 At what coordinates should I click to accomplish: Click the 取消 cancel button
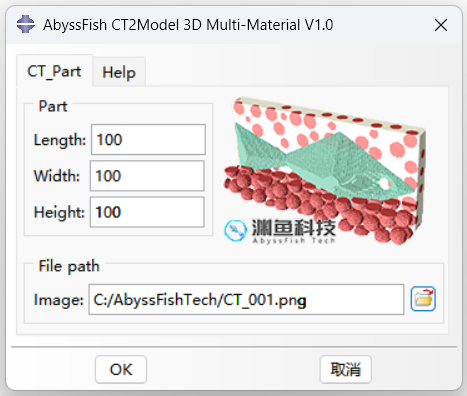pos(346,369)
